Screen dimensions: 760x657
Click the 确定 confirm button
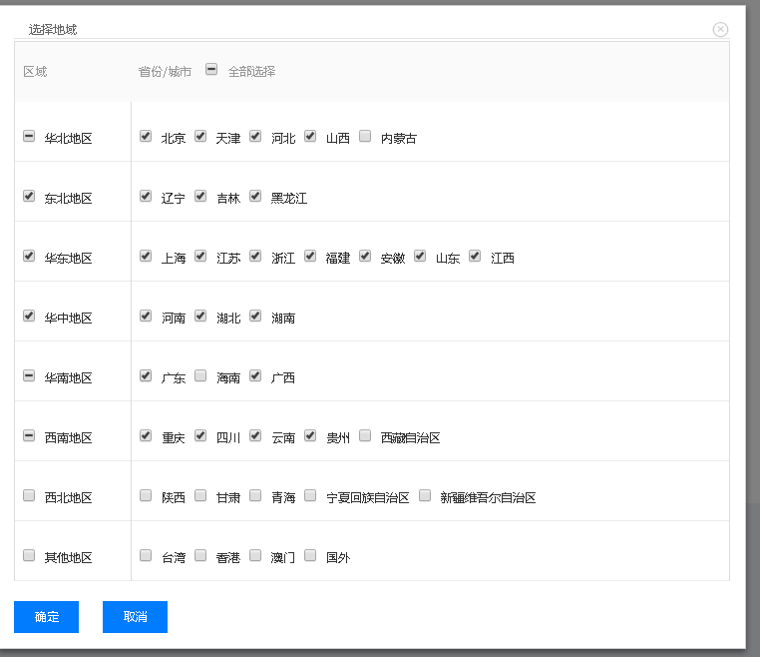pyautogui.click(x=46, y=617)
